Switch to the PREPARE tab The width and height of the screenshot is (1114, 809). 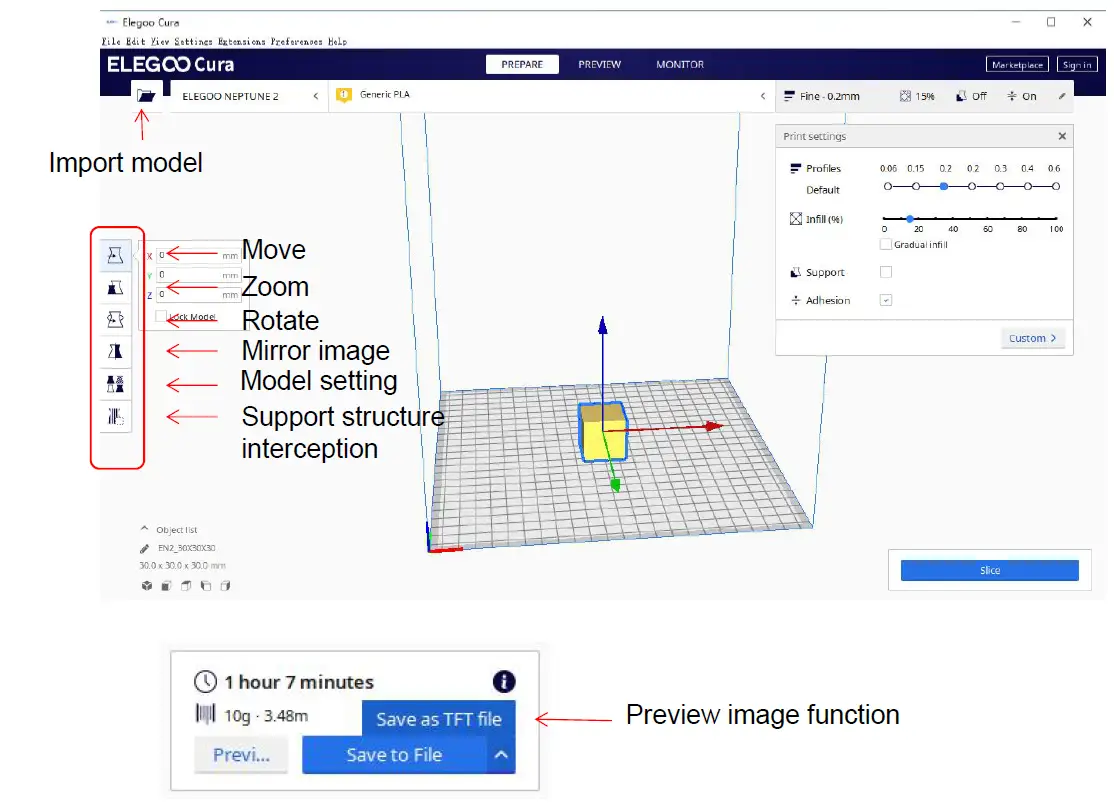(522, 65)
